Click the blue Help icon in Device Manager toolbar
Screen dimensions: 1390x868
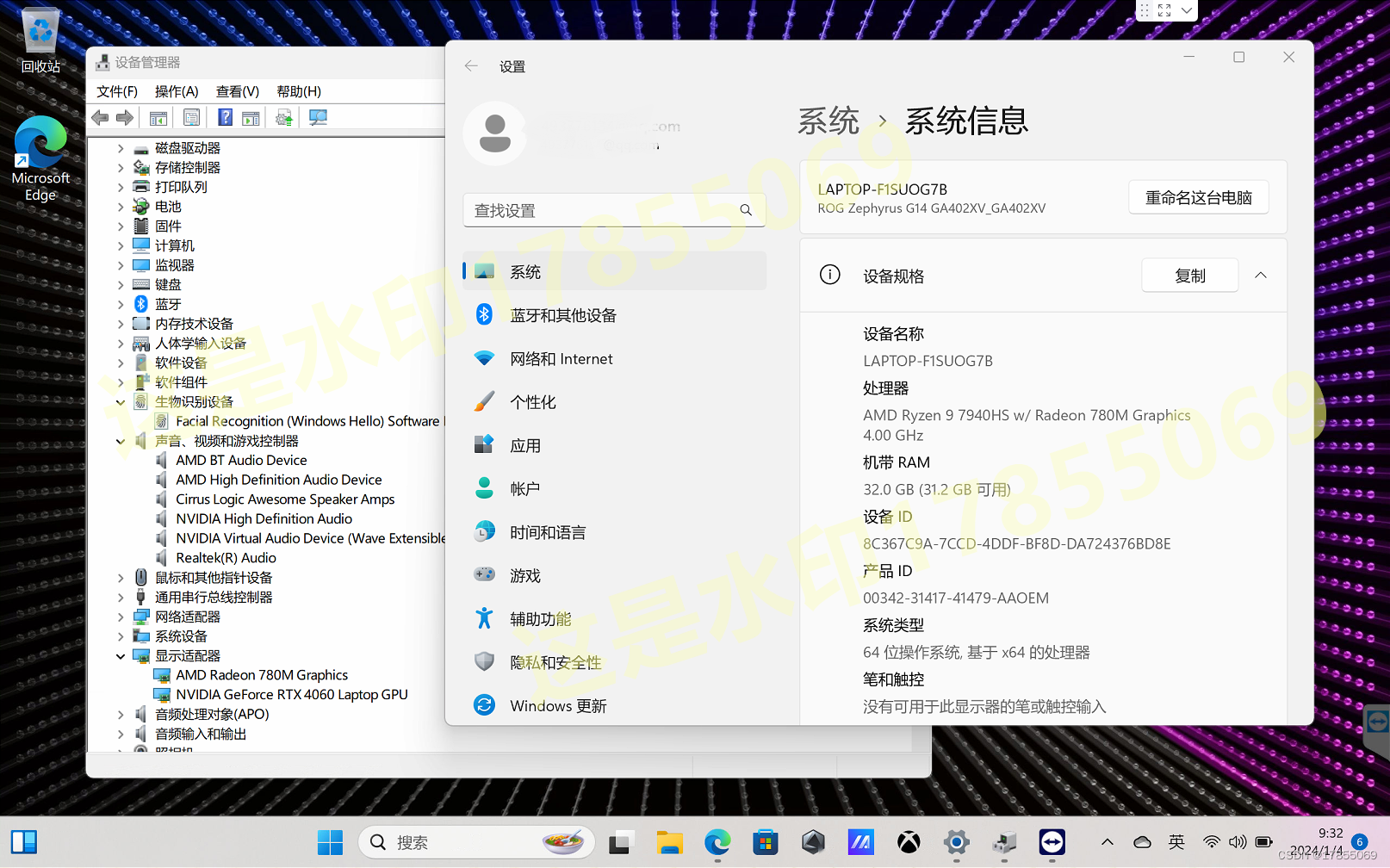225,118
